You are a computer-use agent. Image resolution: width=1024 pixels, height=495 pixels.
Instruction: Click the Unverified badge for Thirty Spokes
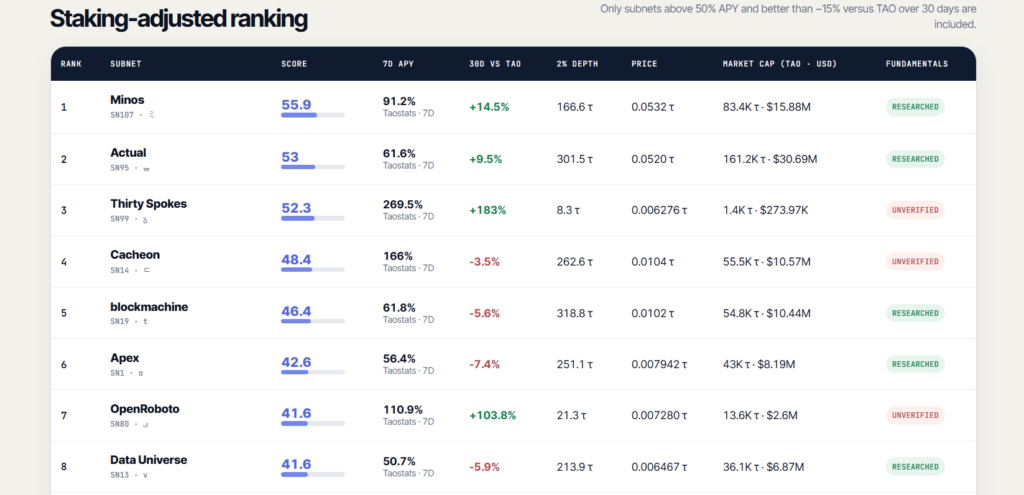[x=915, y=210]
